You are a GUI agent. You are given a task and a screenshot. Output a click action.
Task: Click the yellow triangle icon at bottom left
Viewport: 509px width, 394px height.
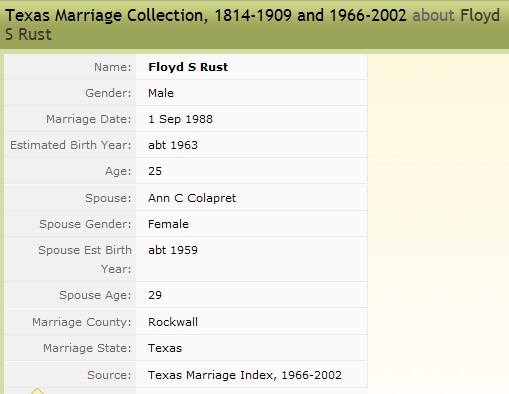point(37,391)
